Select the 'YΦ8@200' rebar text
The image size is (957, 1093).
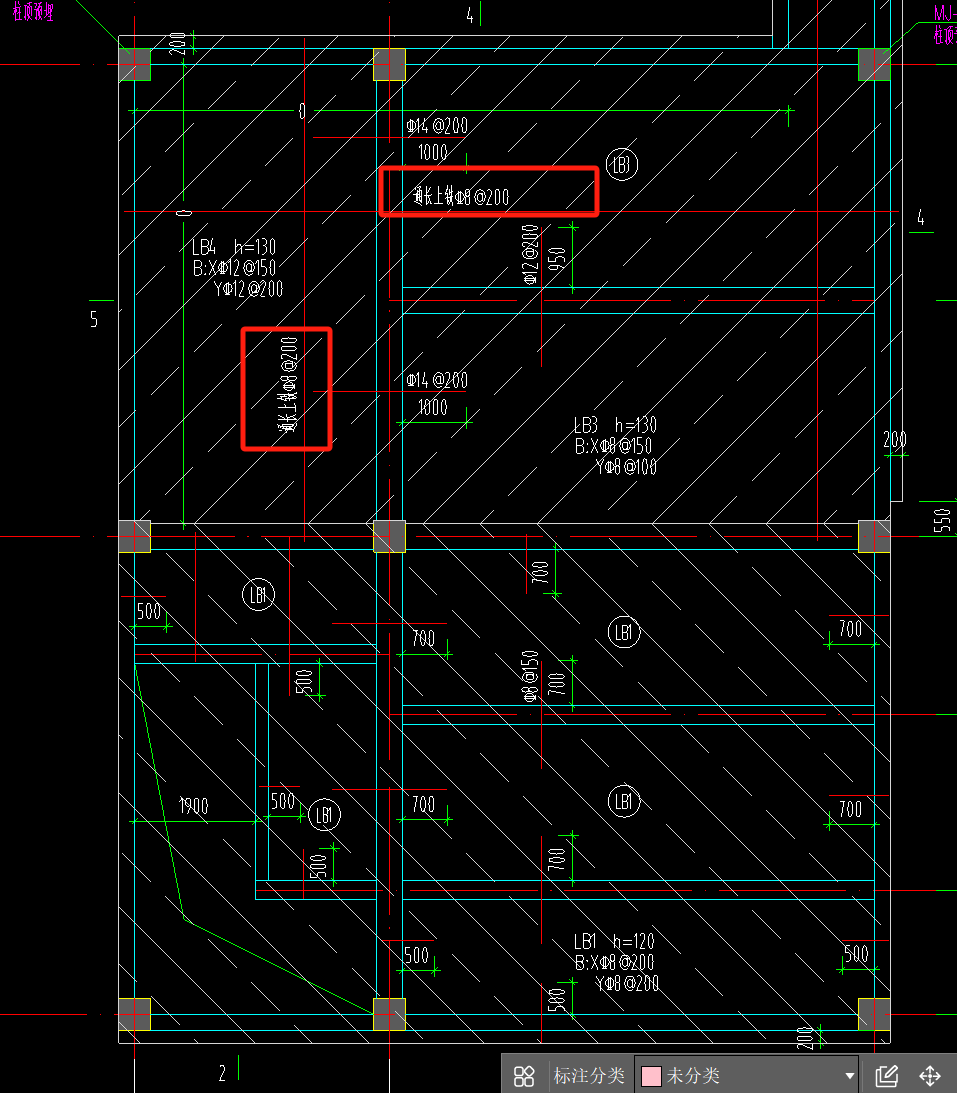tap(627, 983)
